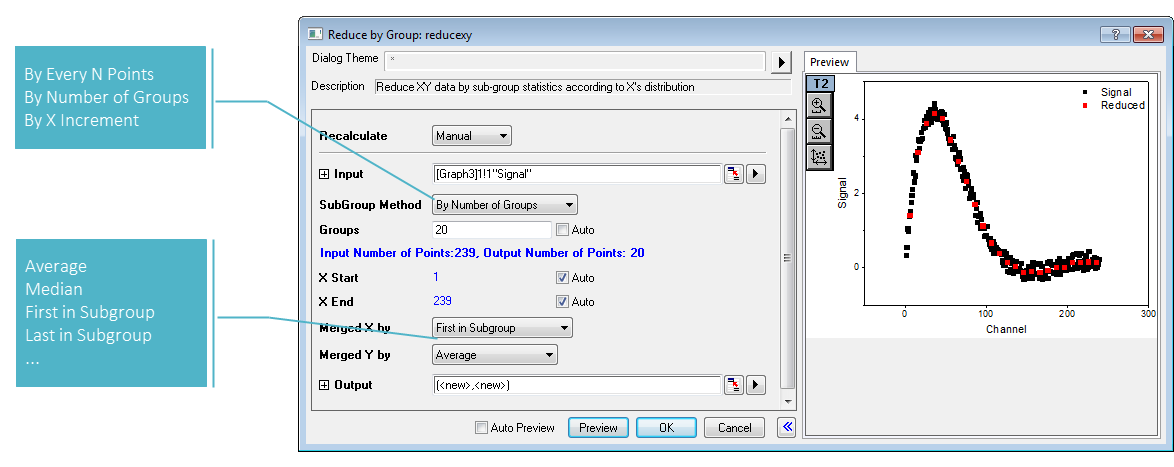Image resolution: width=1174 pixels, height=467 pixels.
Task: Open Dialog Theme flyout arrow button
Action: click(781, 62)
